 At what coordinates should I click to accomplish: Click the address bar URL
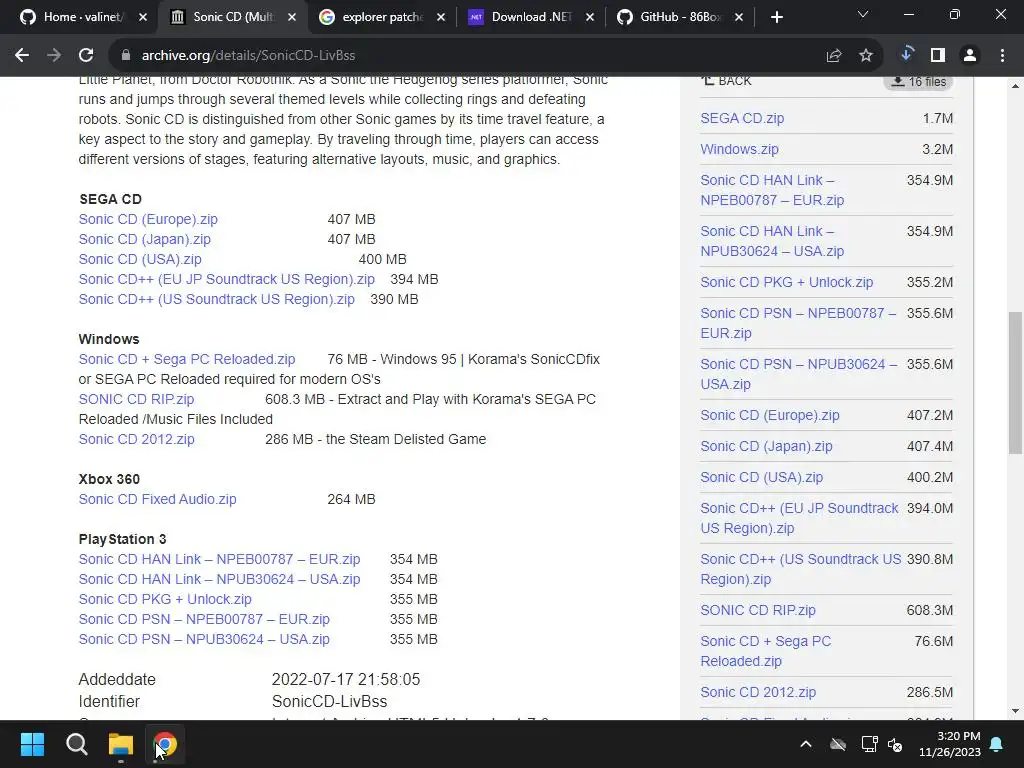[248, 56]
